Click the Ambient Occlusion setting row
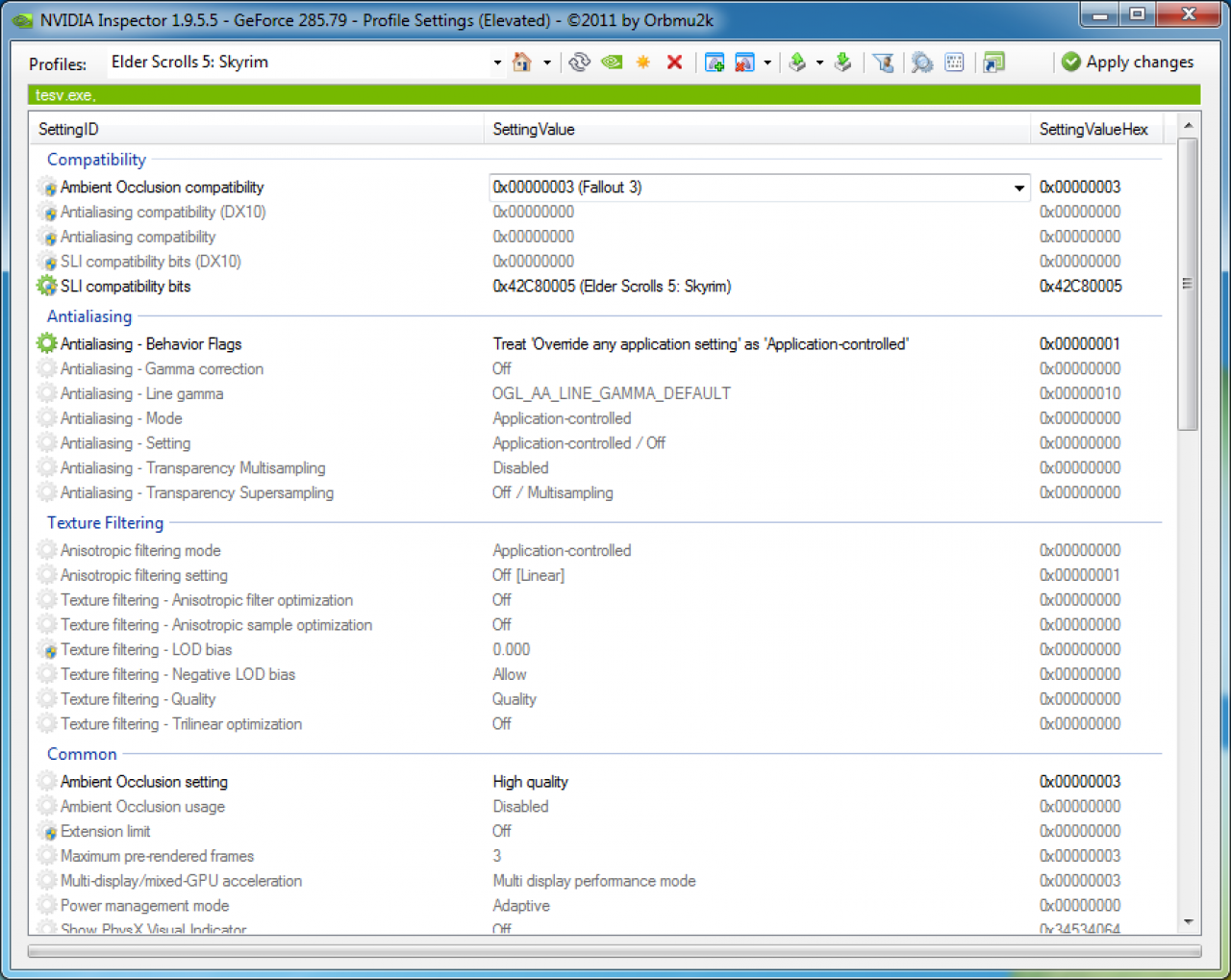This screenshot has width=1231, height=980. pyautogui.click(x=598, y=782)
